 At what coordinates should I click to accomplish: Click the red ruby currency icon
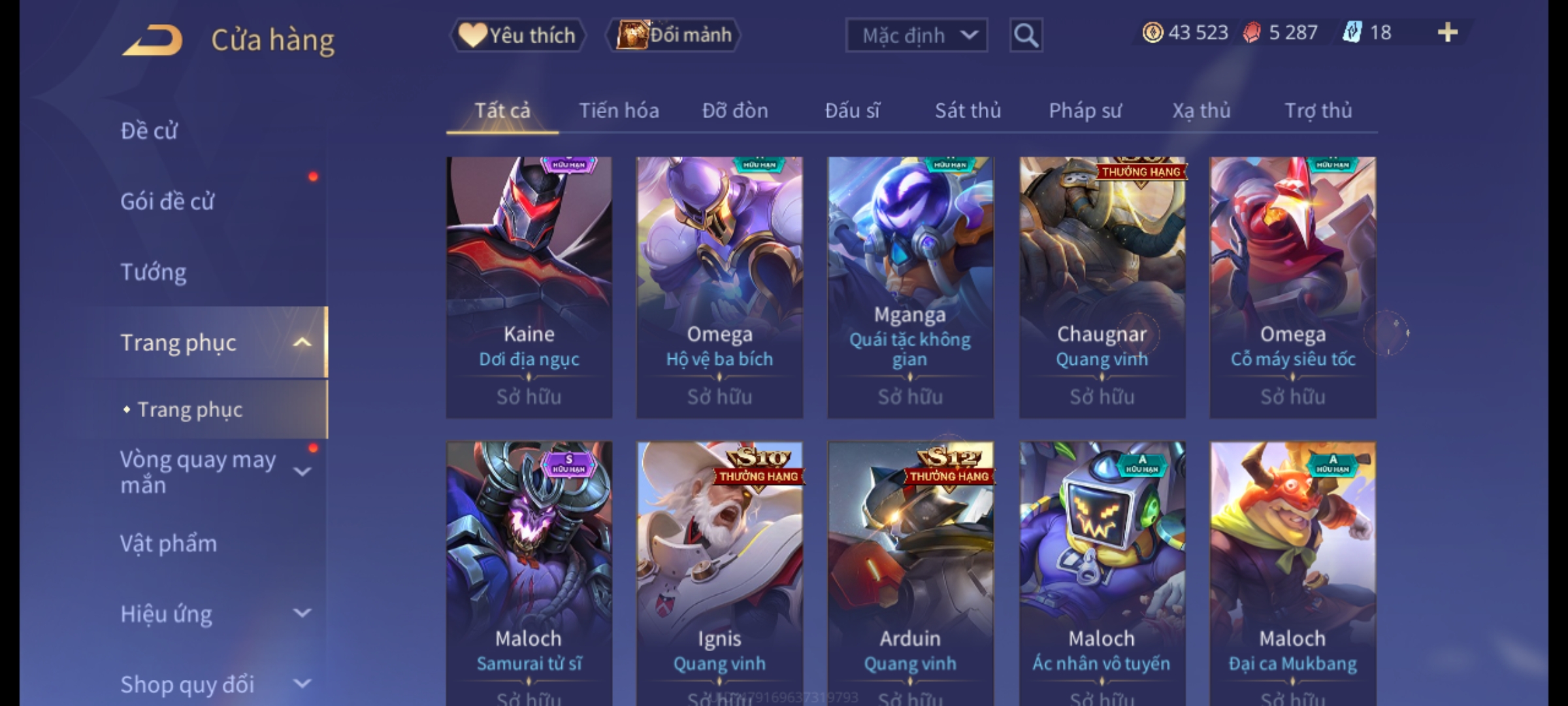coord(1252,33)
